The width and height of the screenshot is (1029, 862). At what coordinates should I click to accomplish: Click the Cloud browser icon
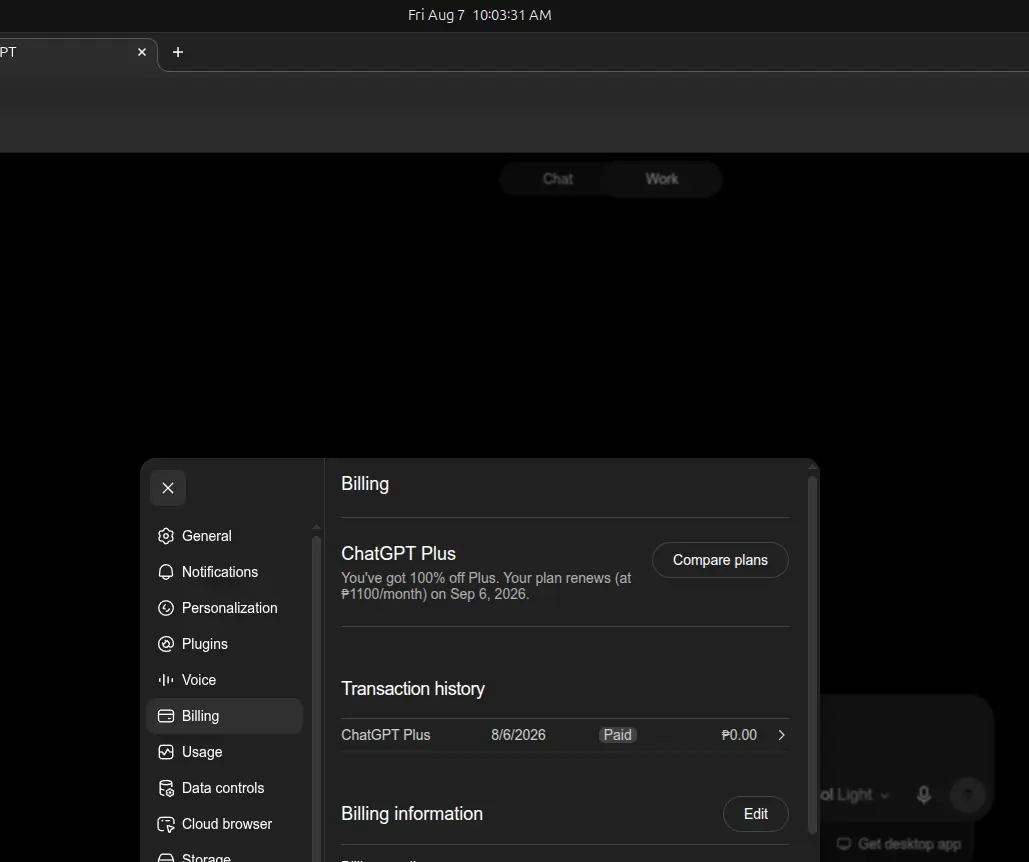click(166, 825)
